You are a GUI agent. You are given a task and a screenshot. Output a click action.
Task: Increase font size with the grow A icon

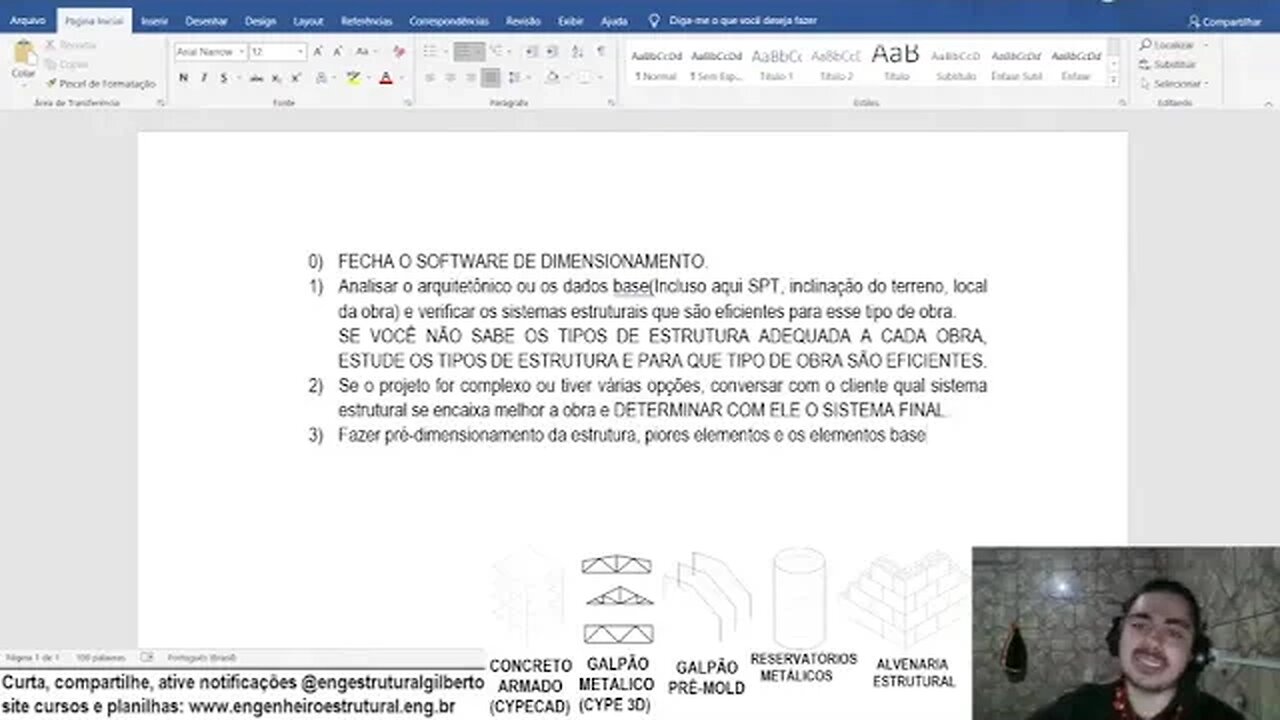tap(318, 51)
